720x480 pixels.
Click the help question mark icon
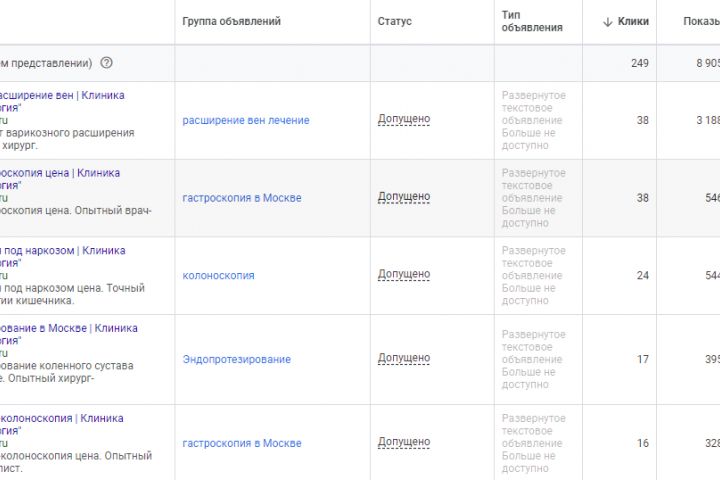pos(107,63)
